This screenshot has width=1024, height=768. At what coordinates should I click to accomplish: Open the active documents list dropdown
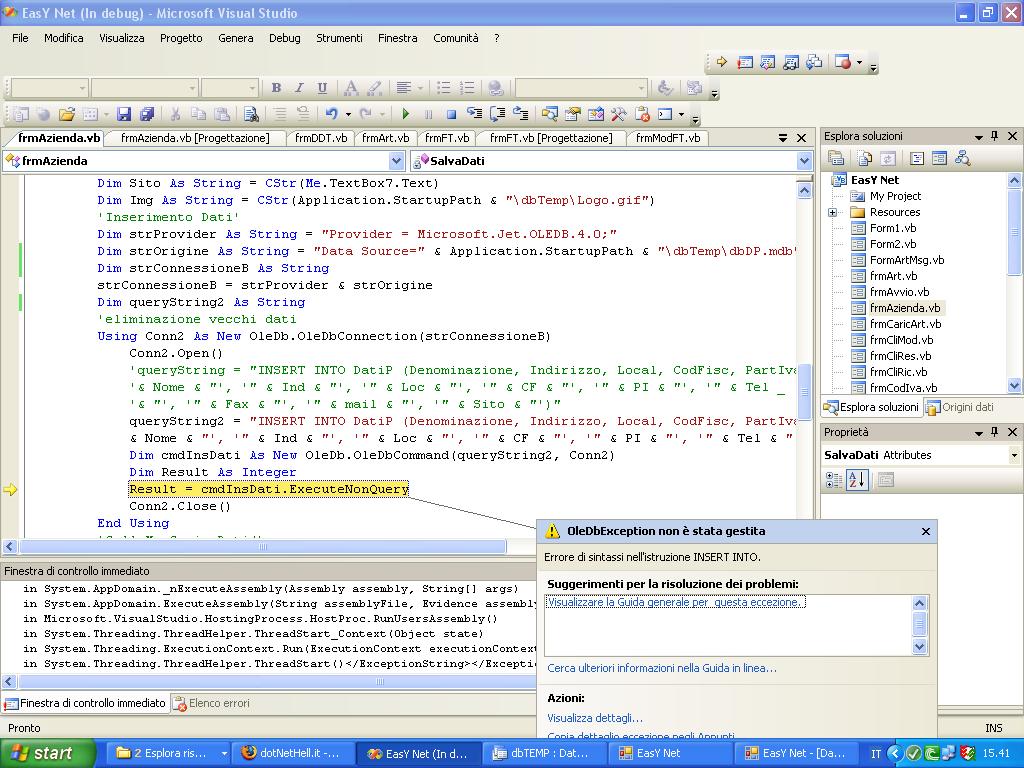(782, 138)
